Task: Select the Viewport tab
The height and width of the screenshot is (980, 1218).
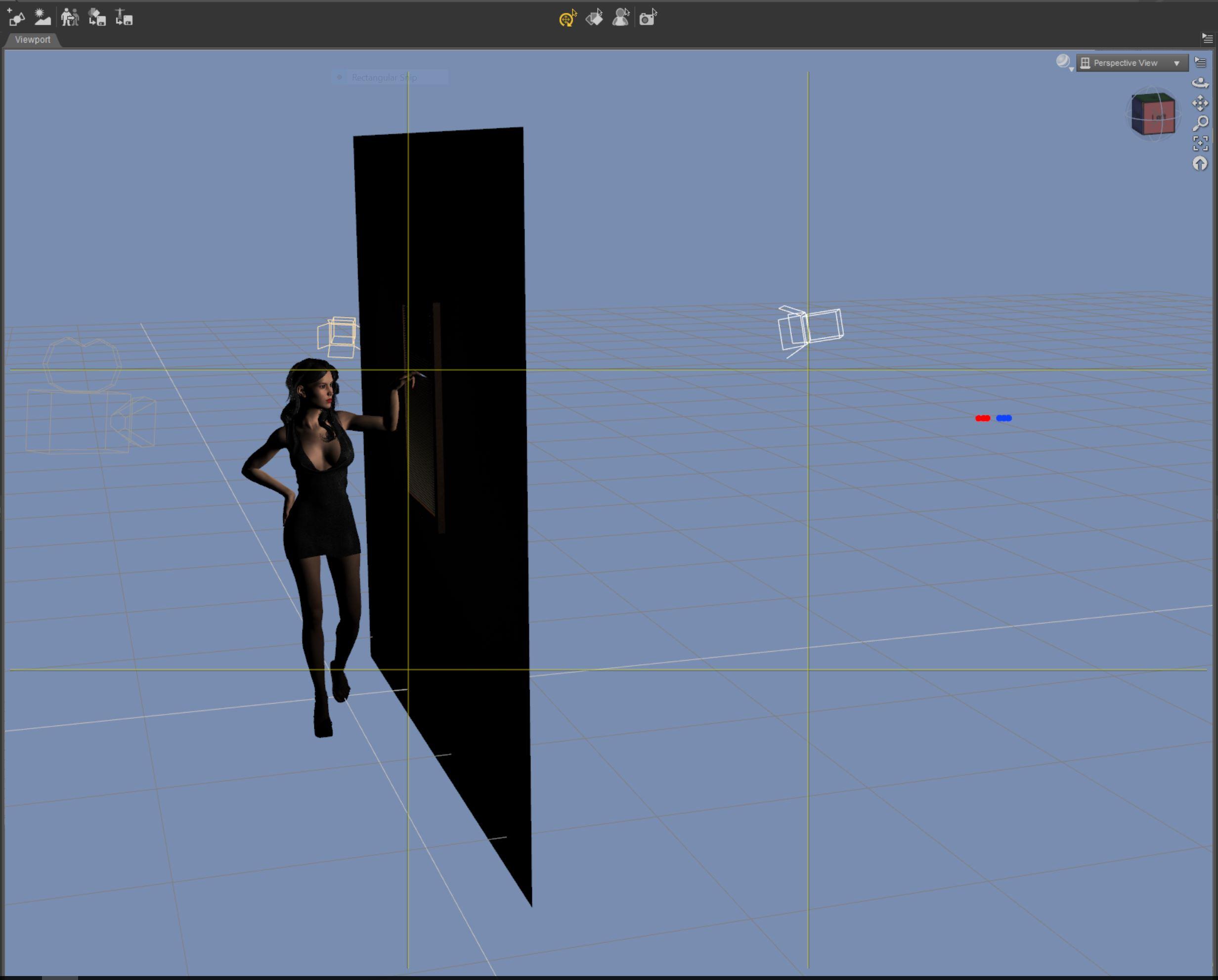Action: [32, 40]
